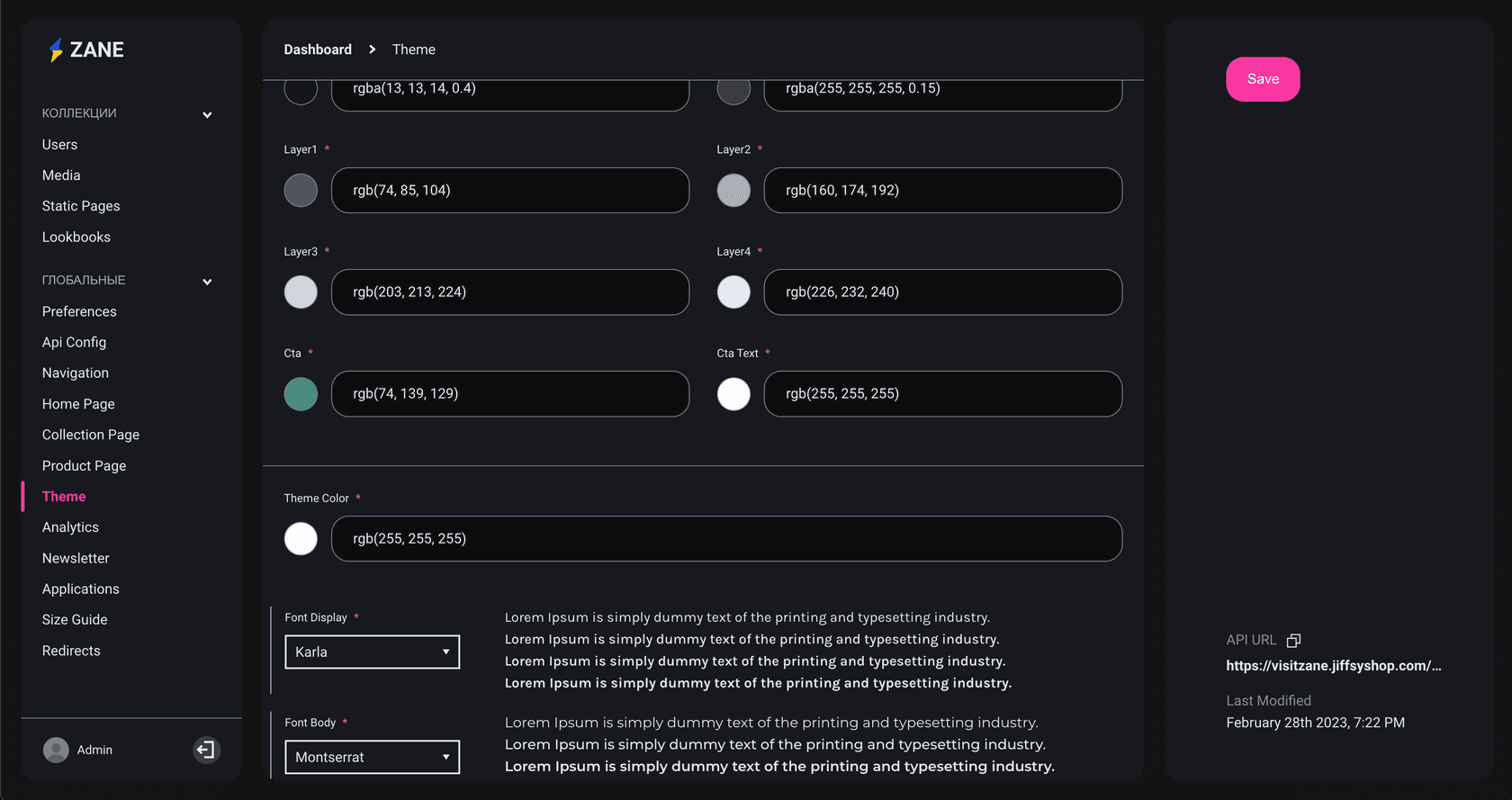This screenshot has width=1512, height=800.
Task: Click the Save button
Action: (1263, 79)
